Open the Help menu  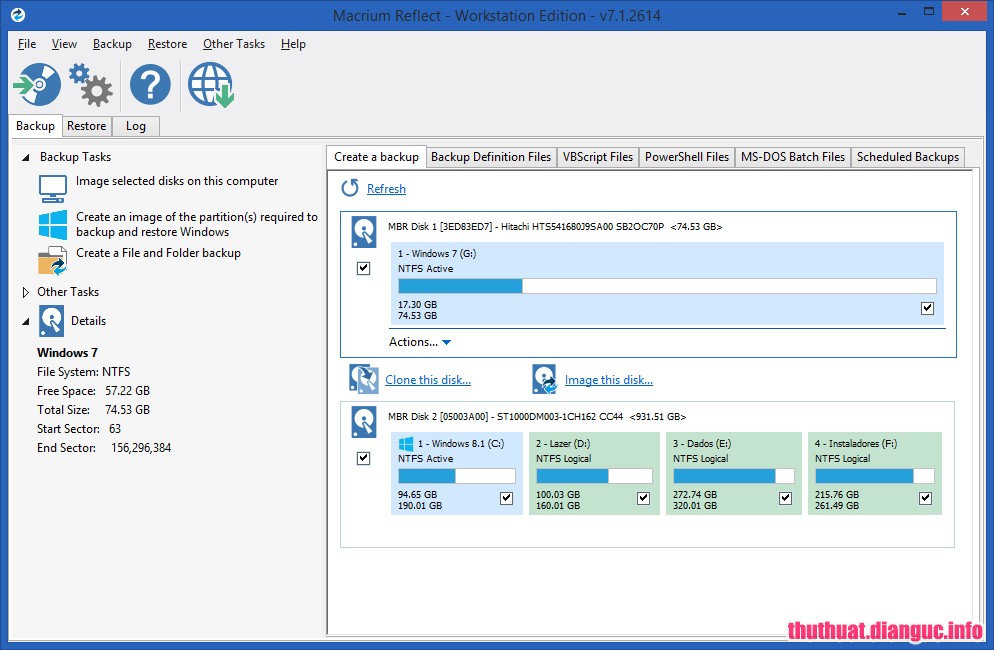click(x=294, y=44)
